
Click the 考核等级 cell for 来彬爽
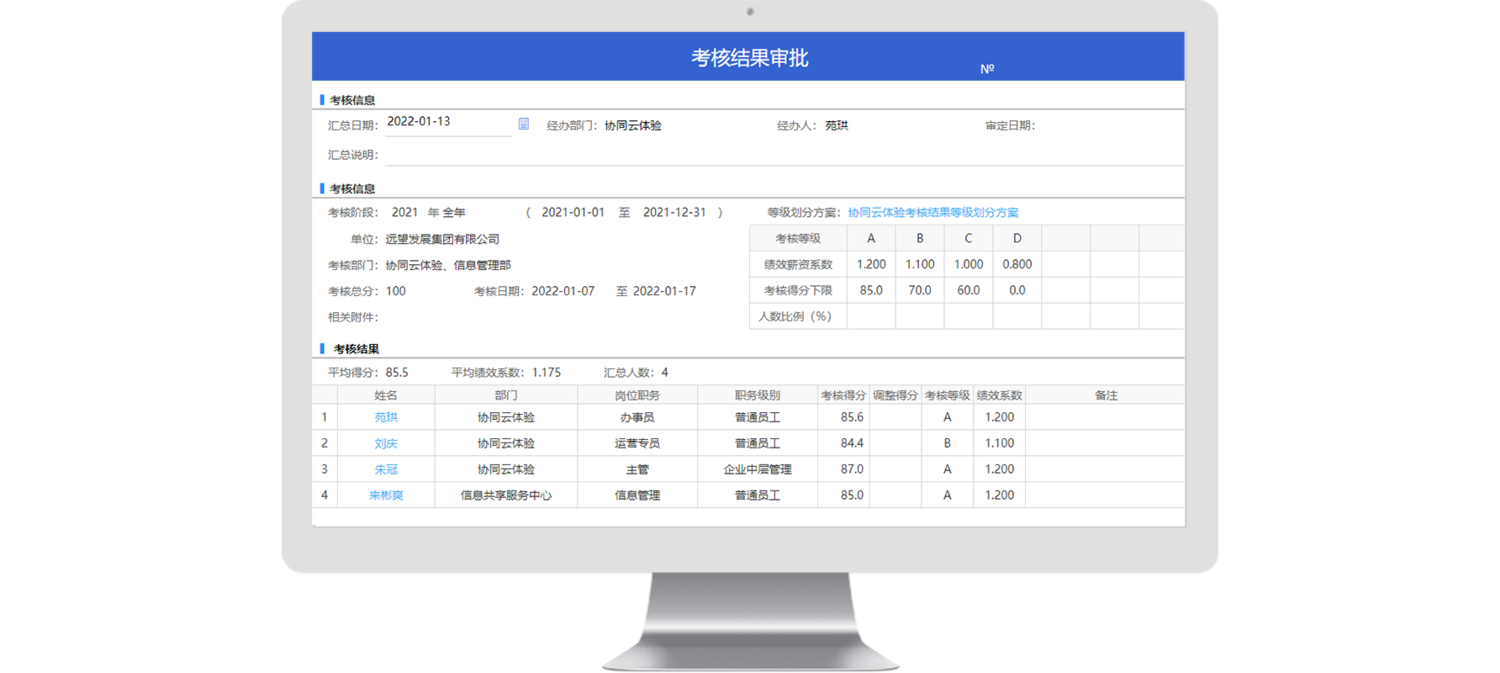click(x=947, y=496)
